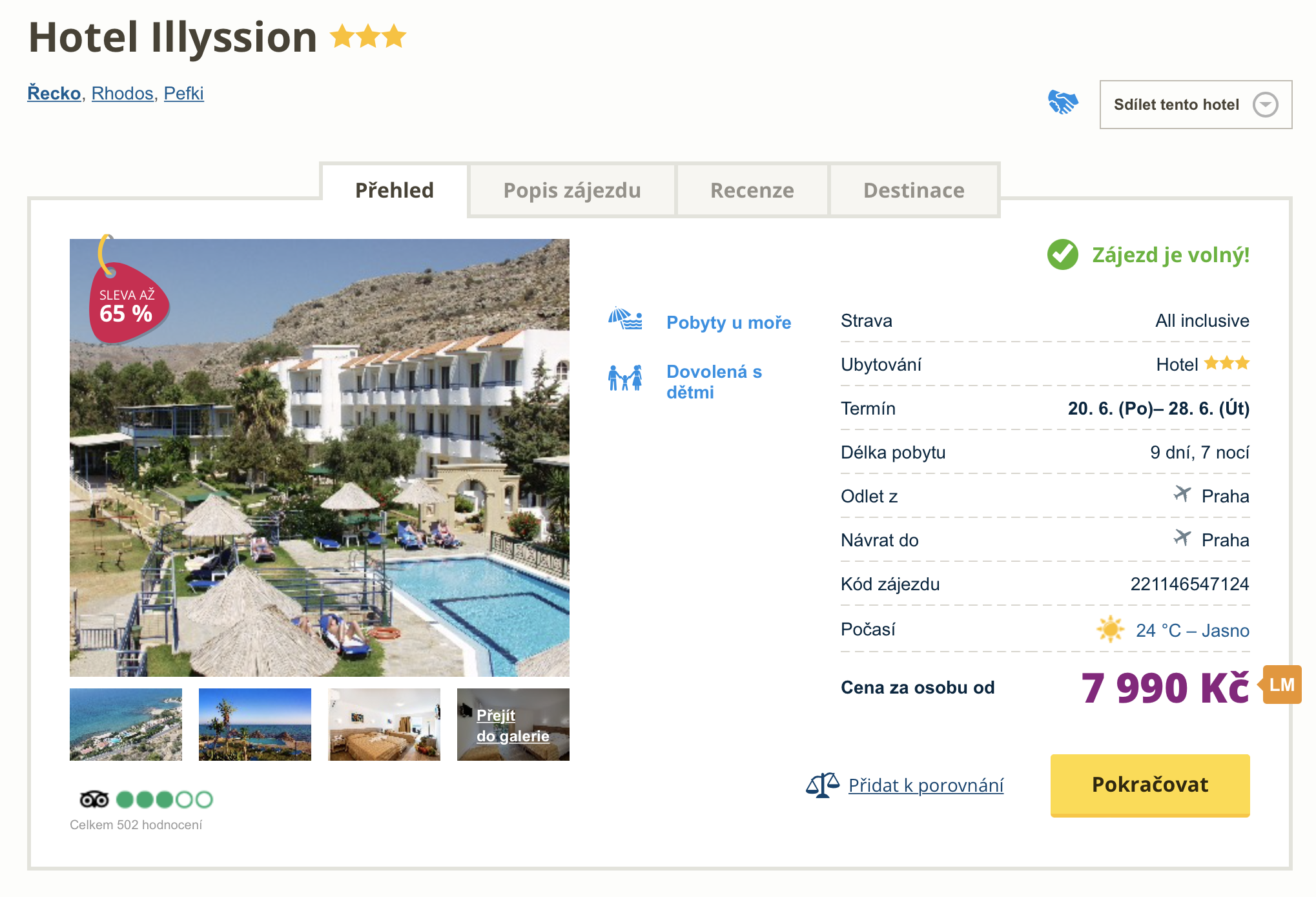The width and height of the screenshot is (1316, 897).
Task: Click the orange LM last-minute badge
Action: click(x=1281, y=685)
